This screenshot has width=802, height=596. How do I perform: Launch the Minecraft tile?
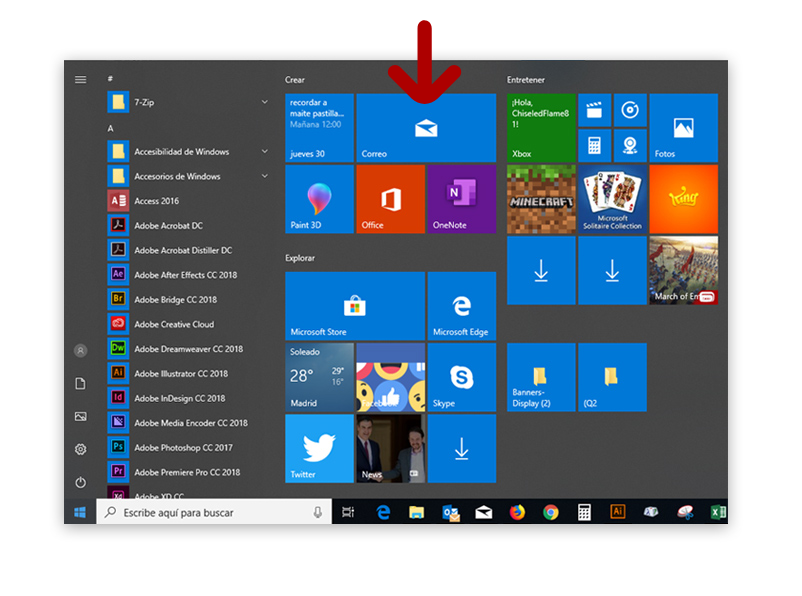click(541, 199)
